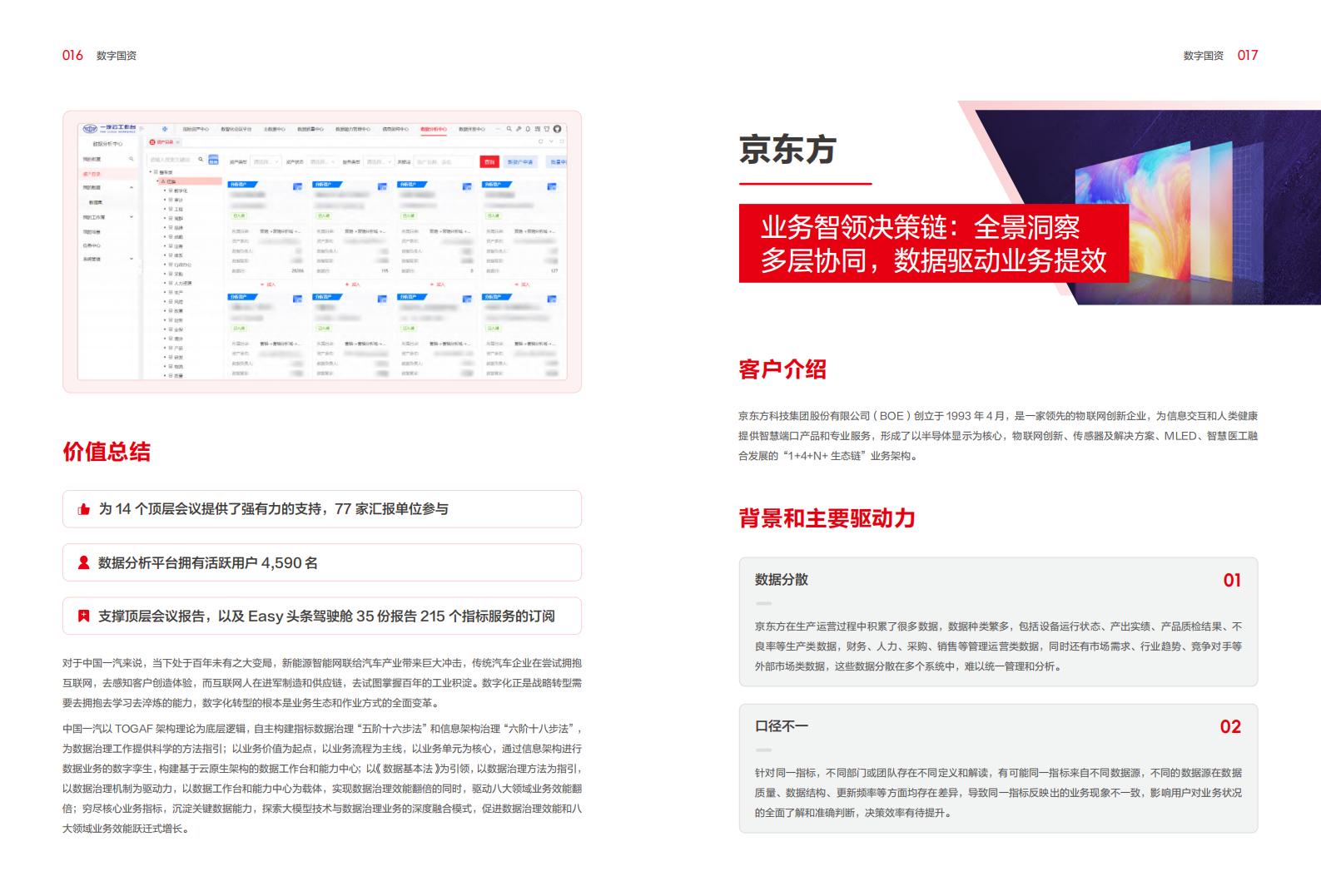Click the pin icon next to top-bar search
The height and width of the screenshot is (896, 1321).
[519, 129]
